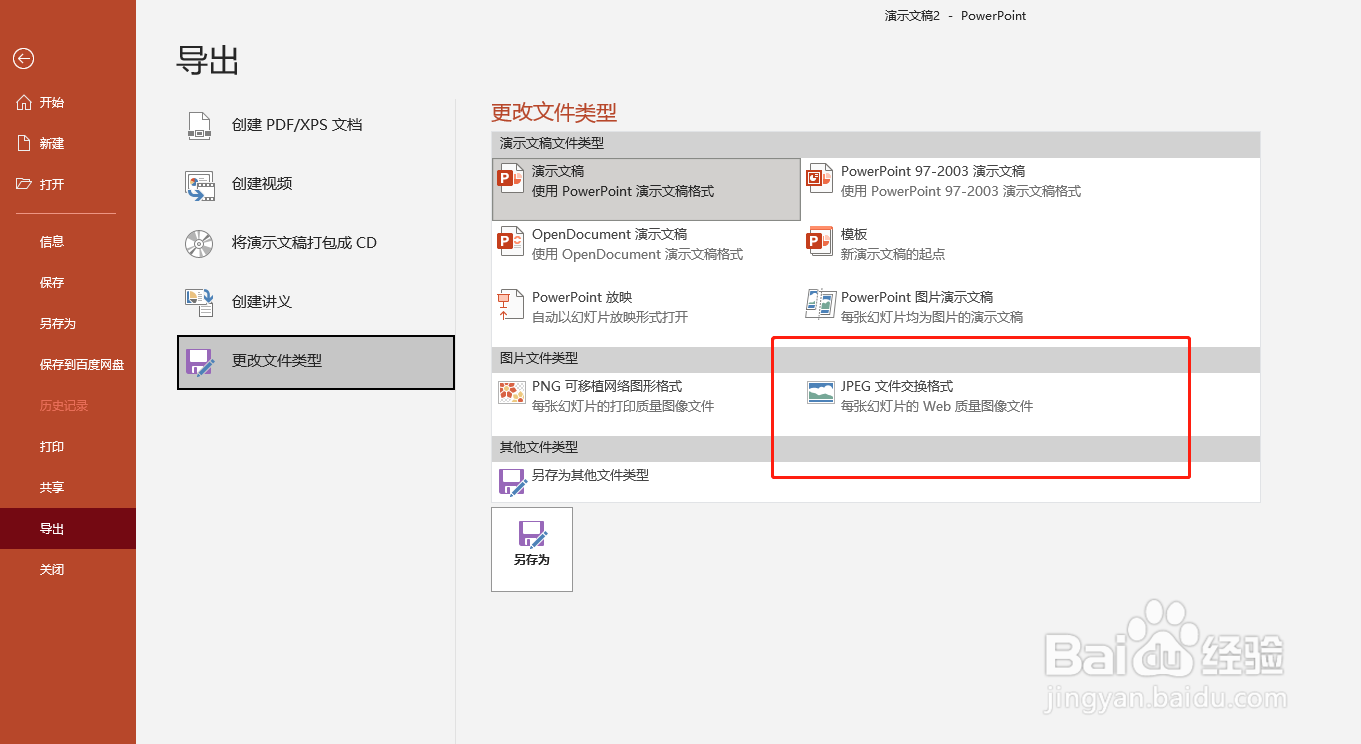Click the large 另存为 button
1361x744 pixels.
pos(532,549)
